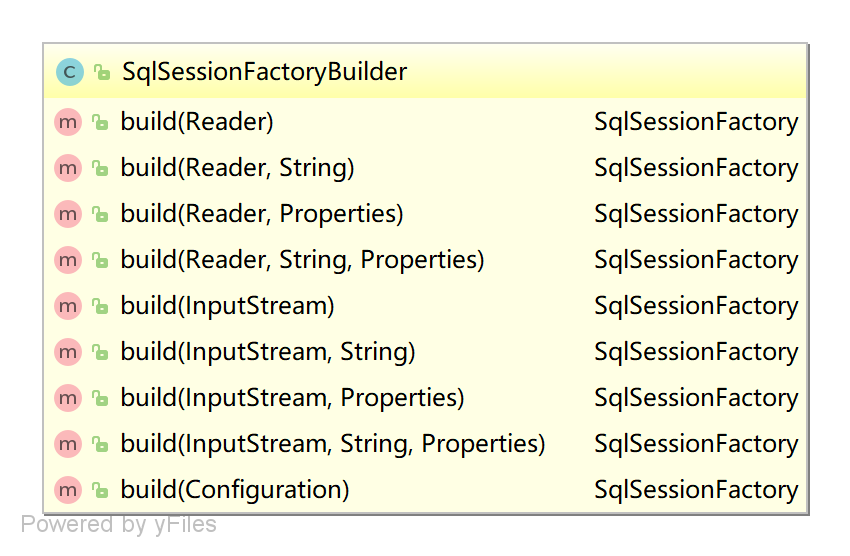Image resolution: width=850 pixels, height=556 pixels.
Task: Click the build(Configuration) method name
Action: click(235, 490)
